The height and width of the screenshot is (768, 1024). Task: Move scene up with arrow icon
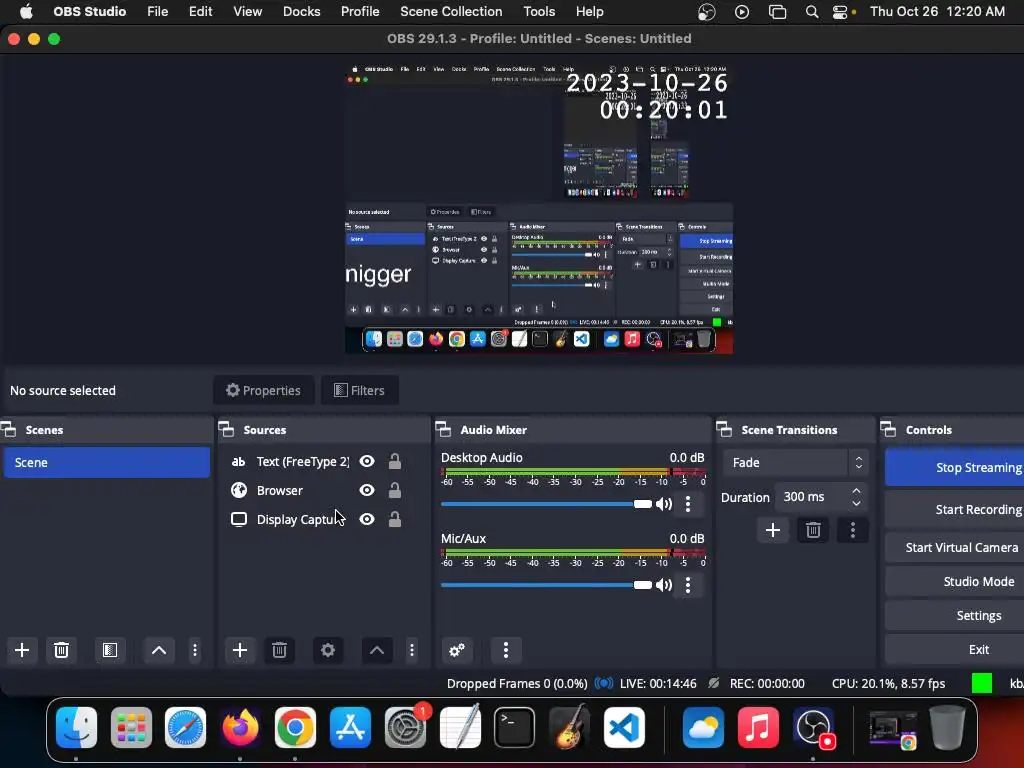point(159,650)
